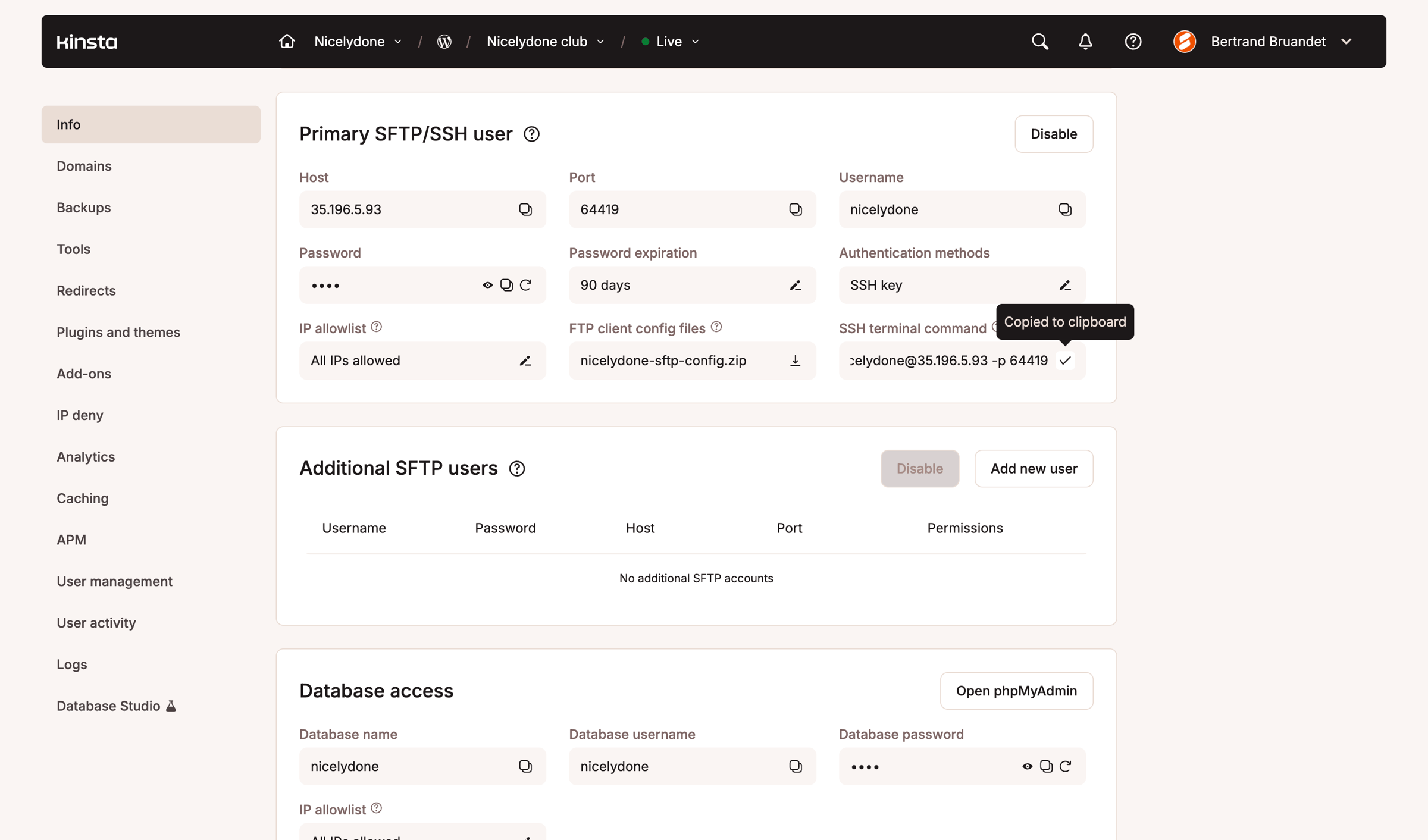Open the search magnifier icon

click(x=1039, y=42)
